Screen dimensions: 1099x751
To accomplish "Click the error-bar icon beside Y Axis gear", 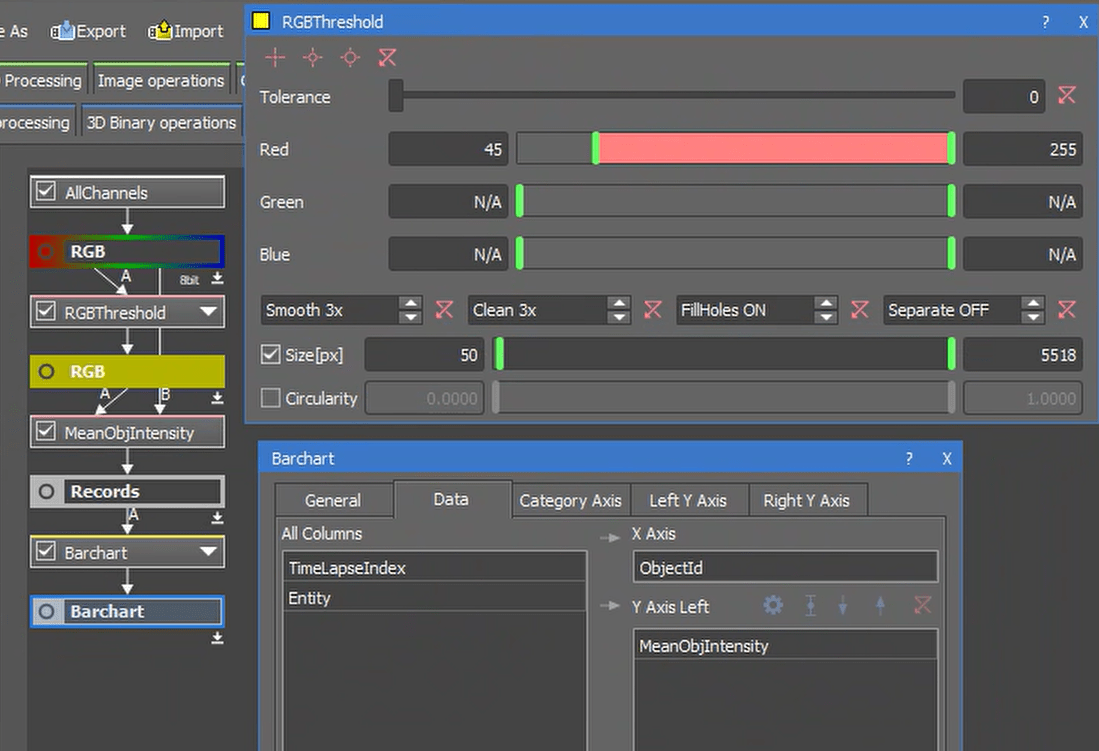I will point(810,605).
